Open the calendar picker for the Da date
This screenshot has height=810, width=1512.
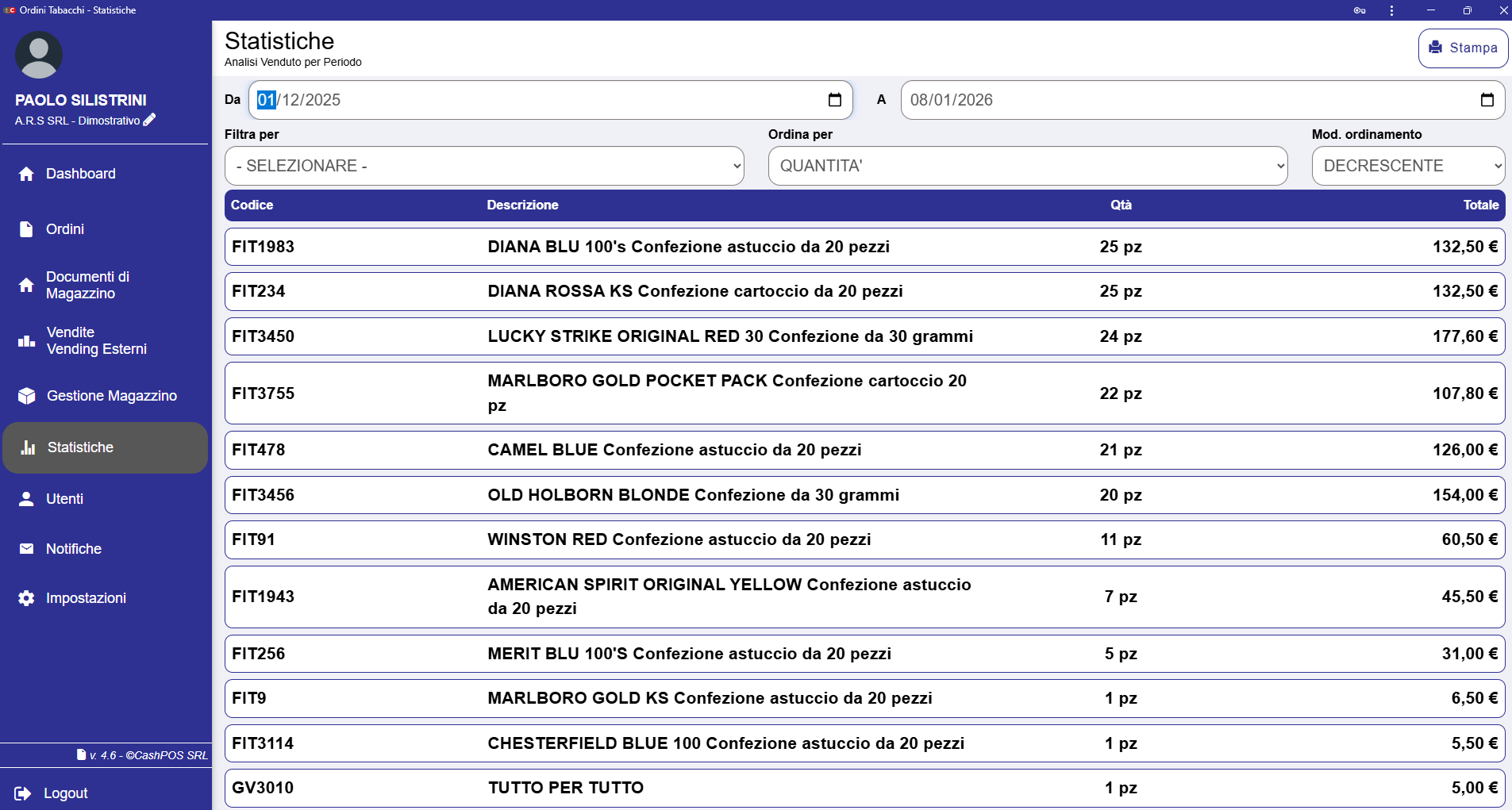coord(835,100)
